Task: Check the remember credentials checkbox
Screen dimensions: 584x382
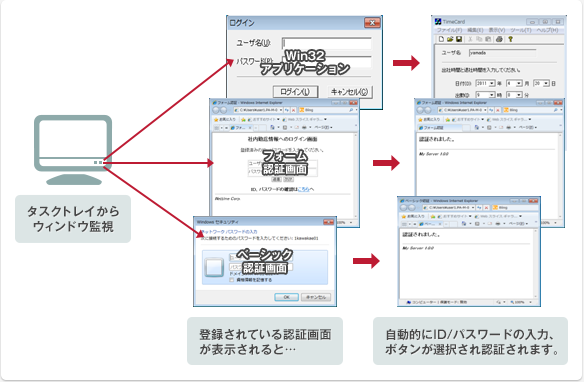Action: 231,280
